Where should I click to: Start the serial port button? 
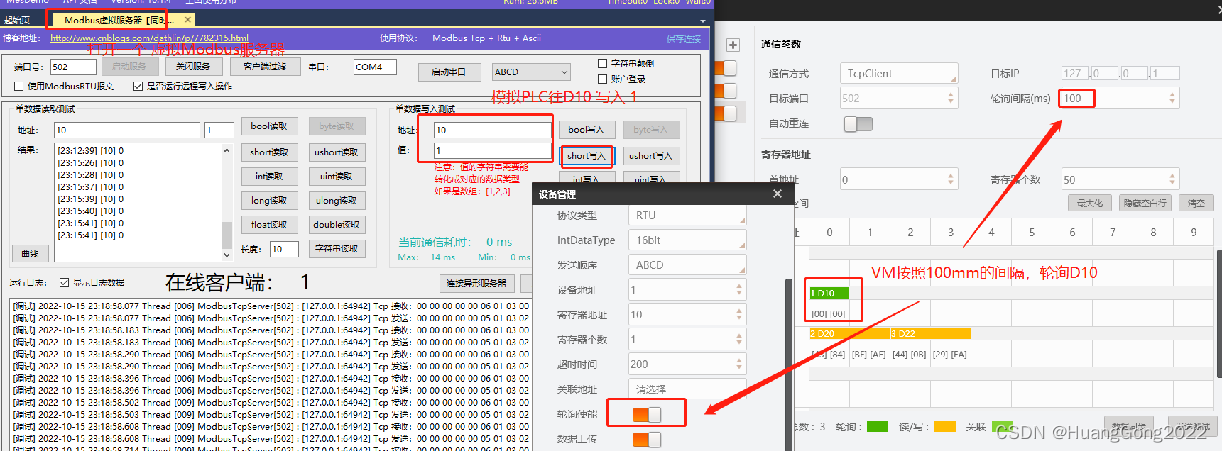click(448, 72)
